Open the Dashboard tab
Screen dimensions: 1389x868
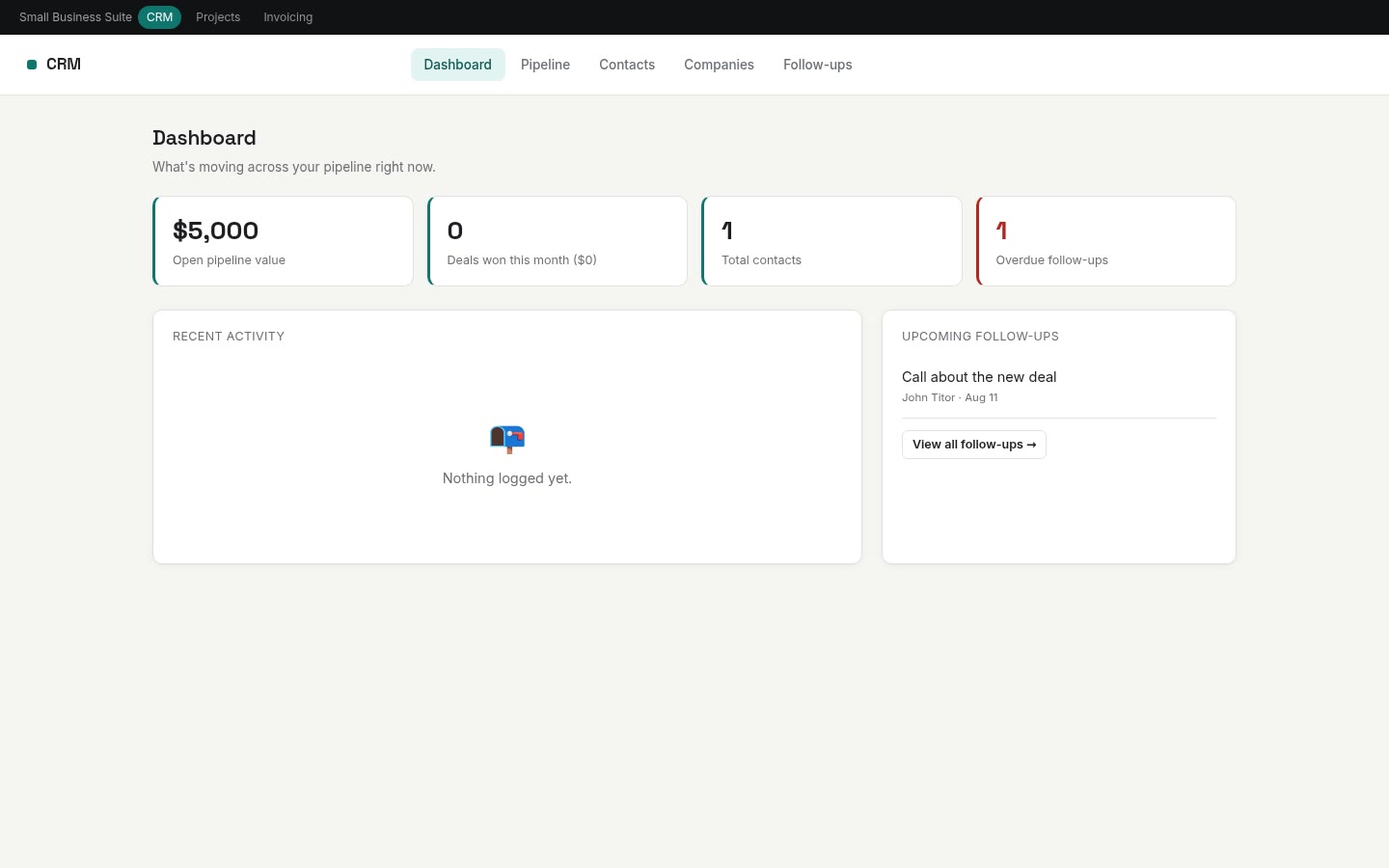(x=457, y=65)
